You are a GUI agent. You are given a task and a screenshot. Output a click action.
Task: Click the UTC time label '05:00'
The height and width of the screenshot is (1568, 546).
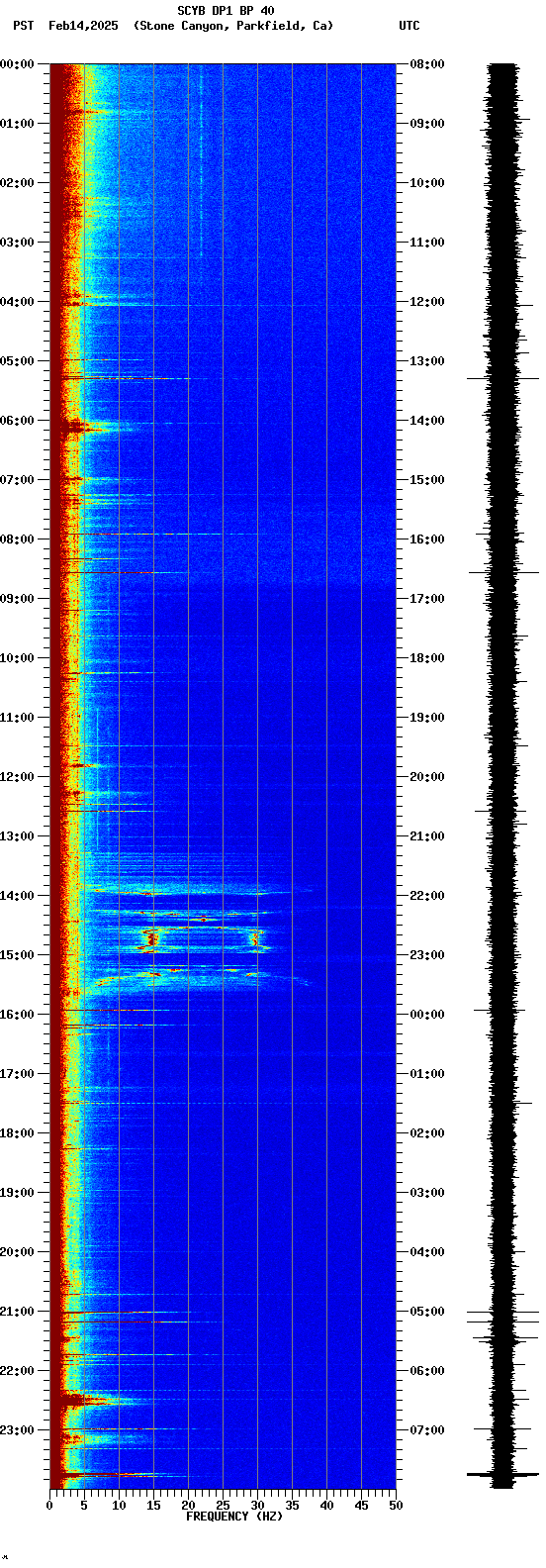[427, 1312]
